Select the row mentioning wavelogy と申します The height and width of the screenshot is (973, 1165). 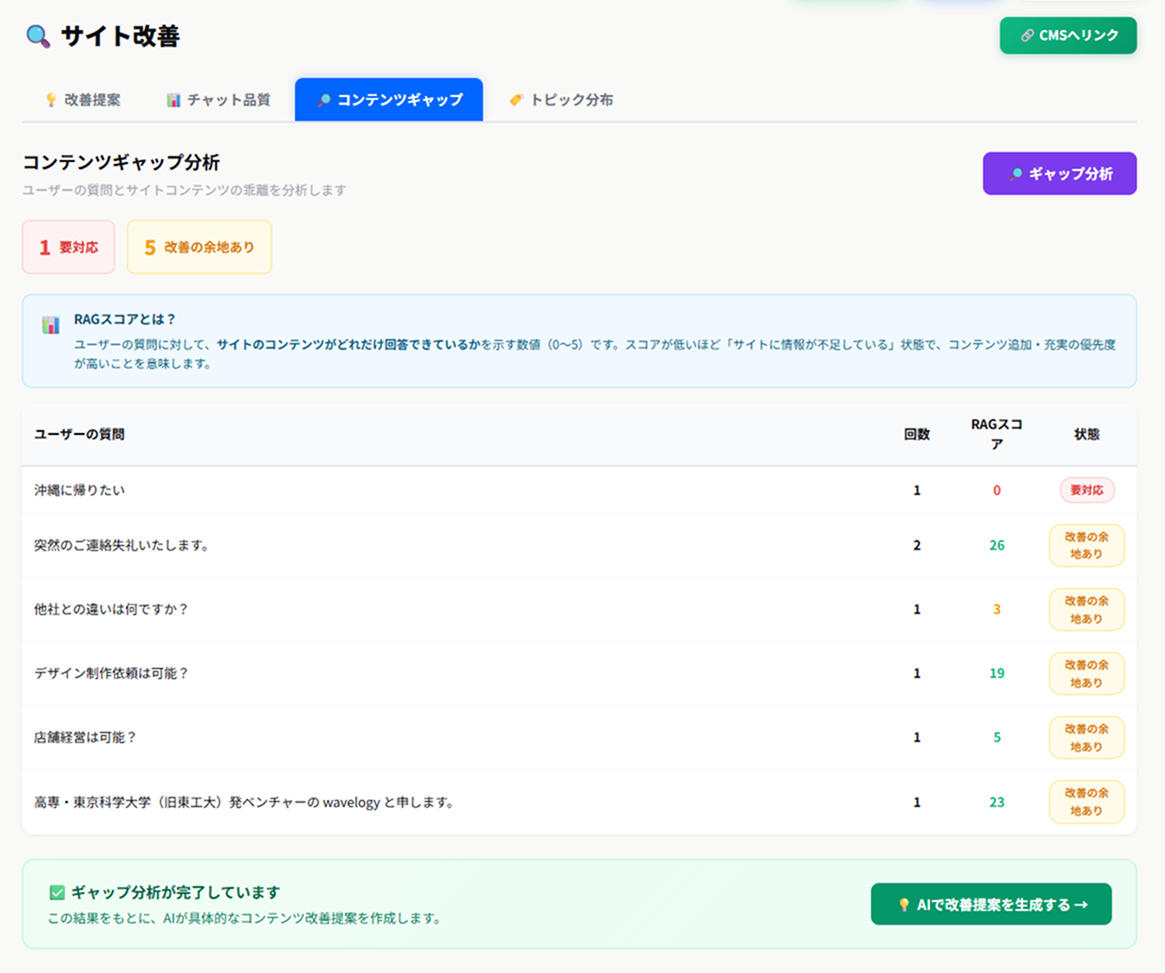(x=580, y=802)
